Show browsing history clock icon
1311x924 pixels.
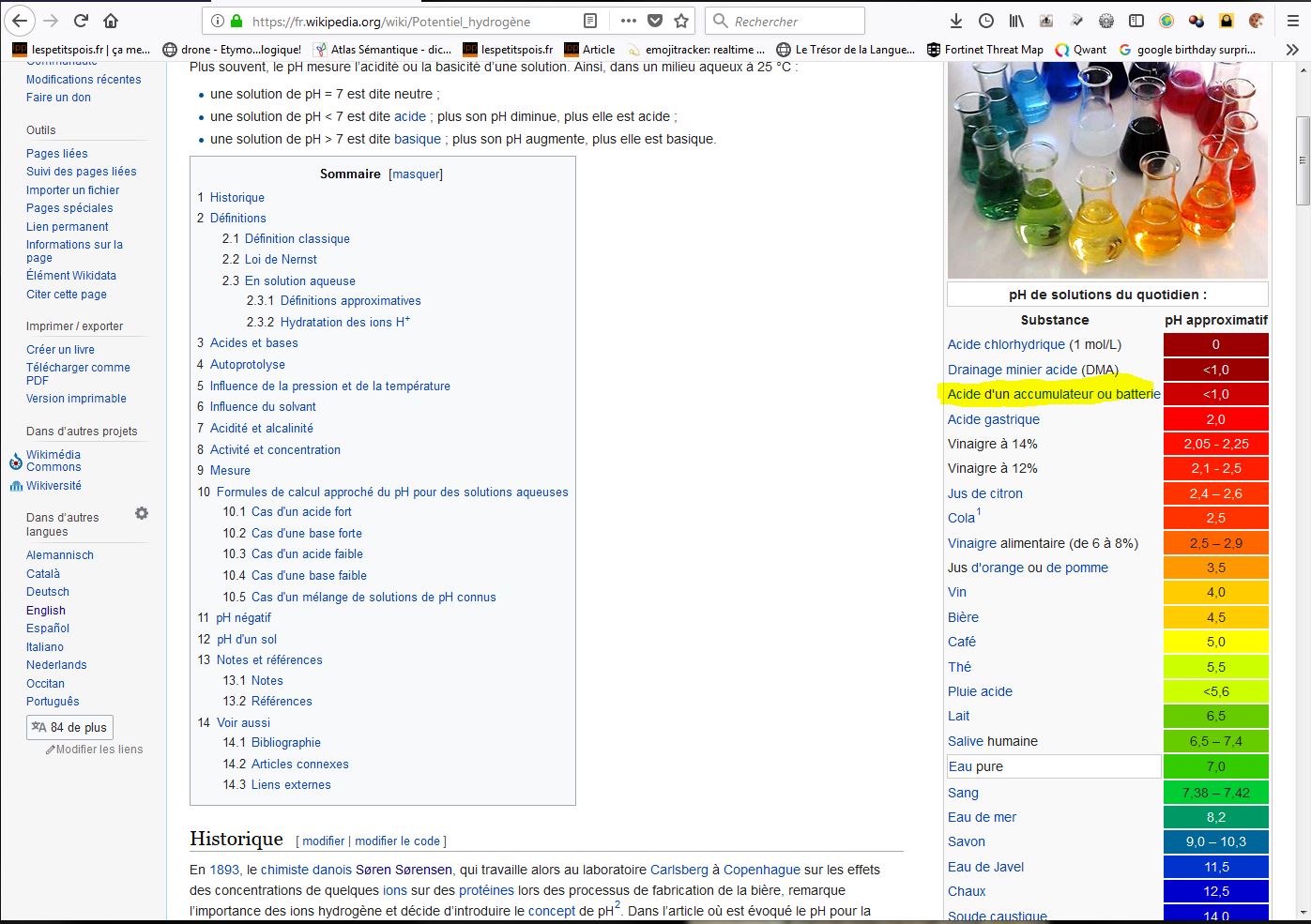pyautogui.click(x=986, y=21)
